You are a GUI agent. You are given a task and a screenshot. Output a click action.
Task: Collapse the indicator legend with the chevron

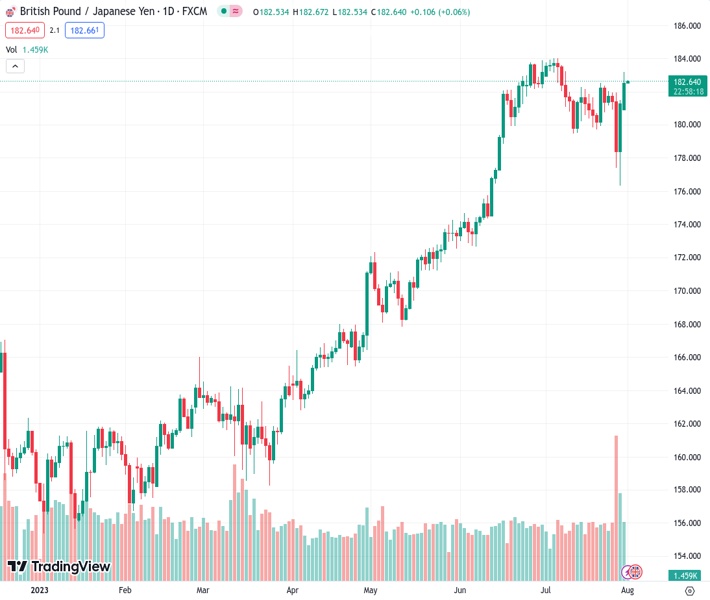pyautogui.click(x=15, y=66)
